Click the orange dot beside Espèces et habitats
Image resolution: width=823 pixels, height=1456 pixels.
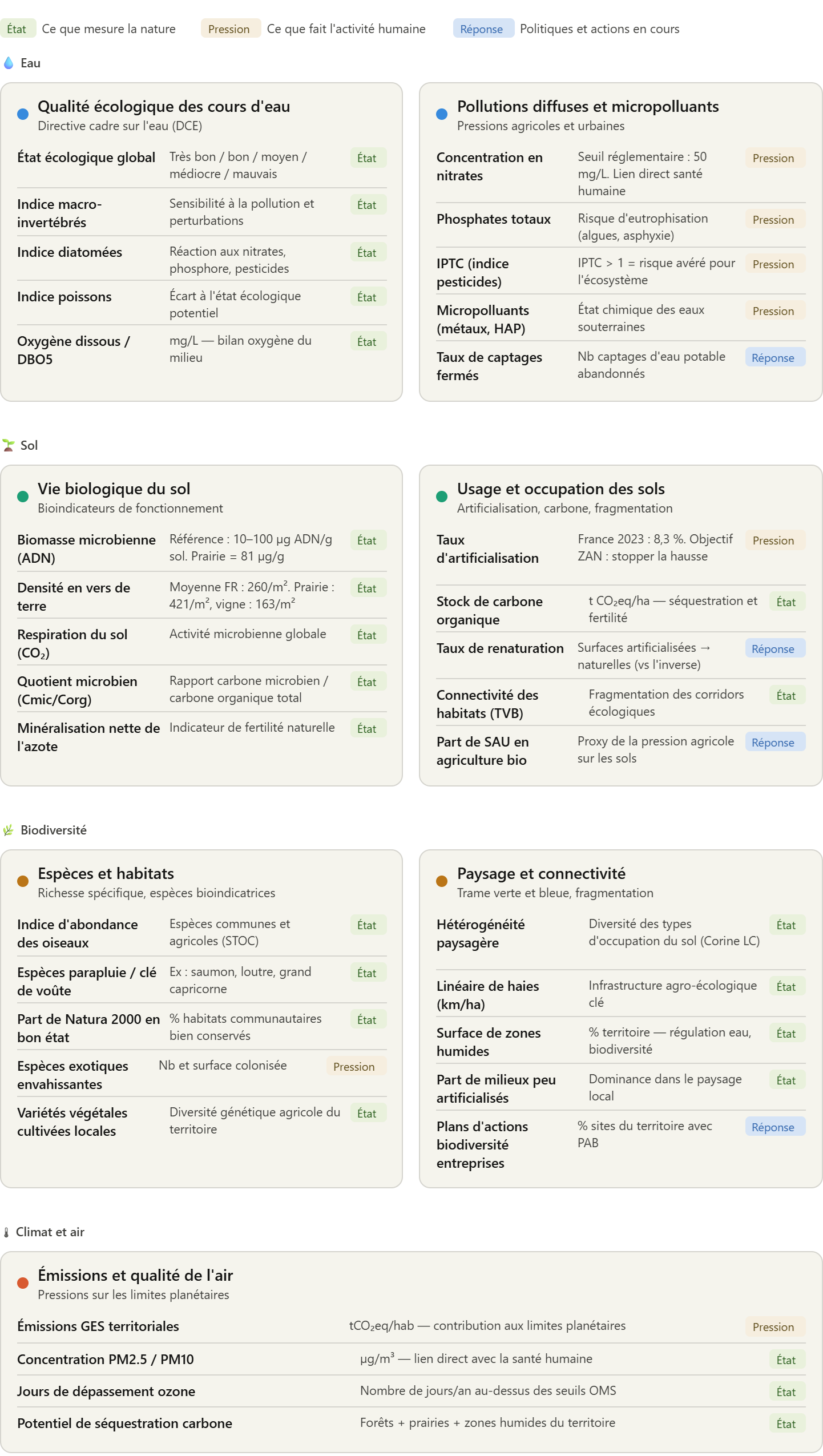(x=23, y=881)
